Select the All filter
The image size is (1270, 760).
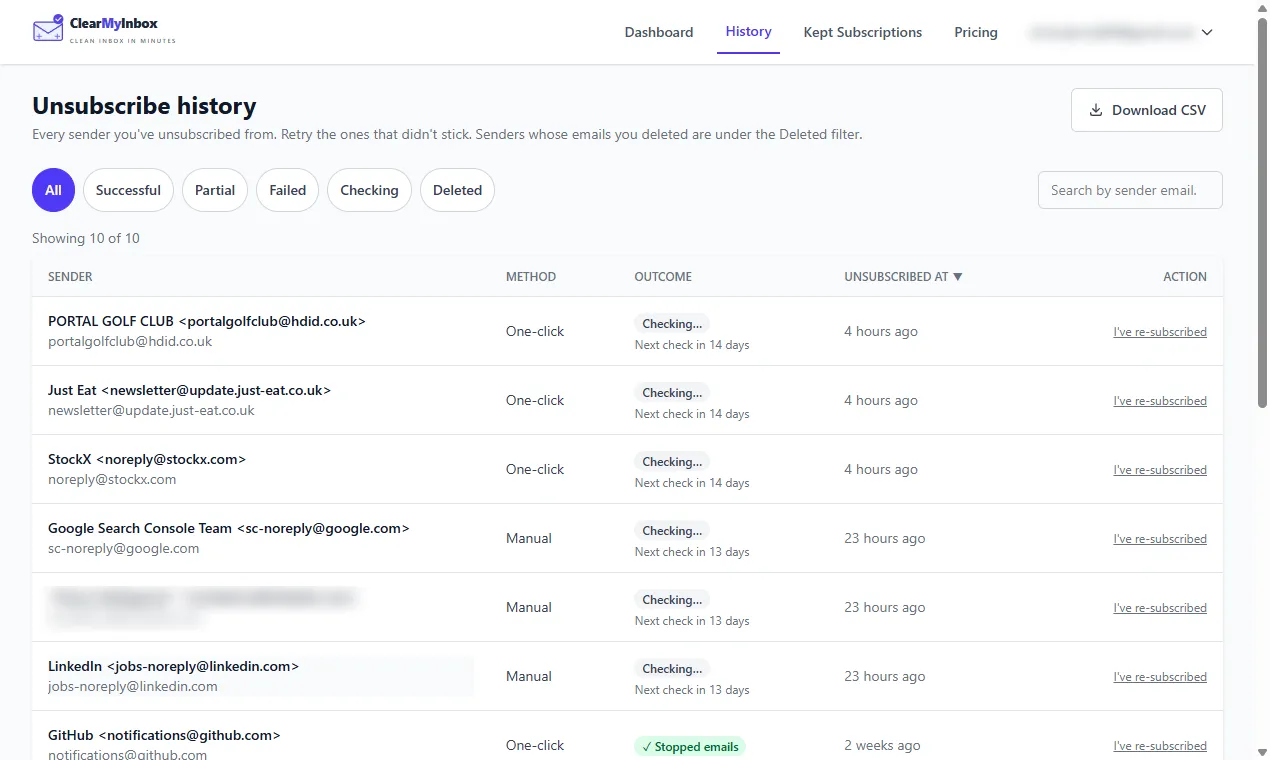(x=53, y=190)
